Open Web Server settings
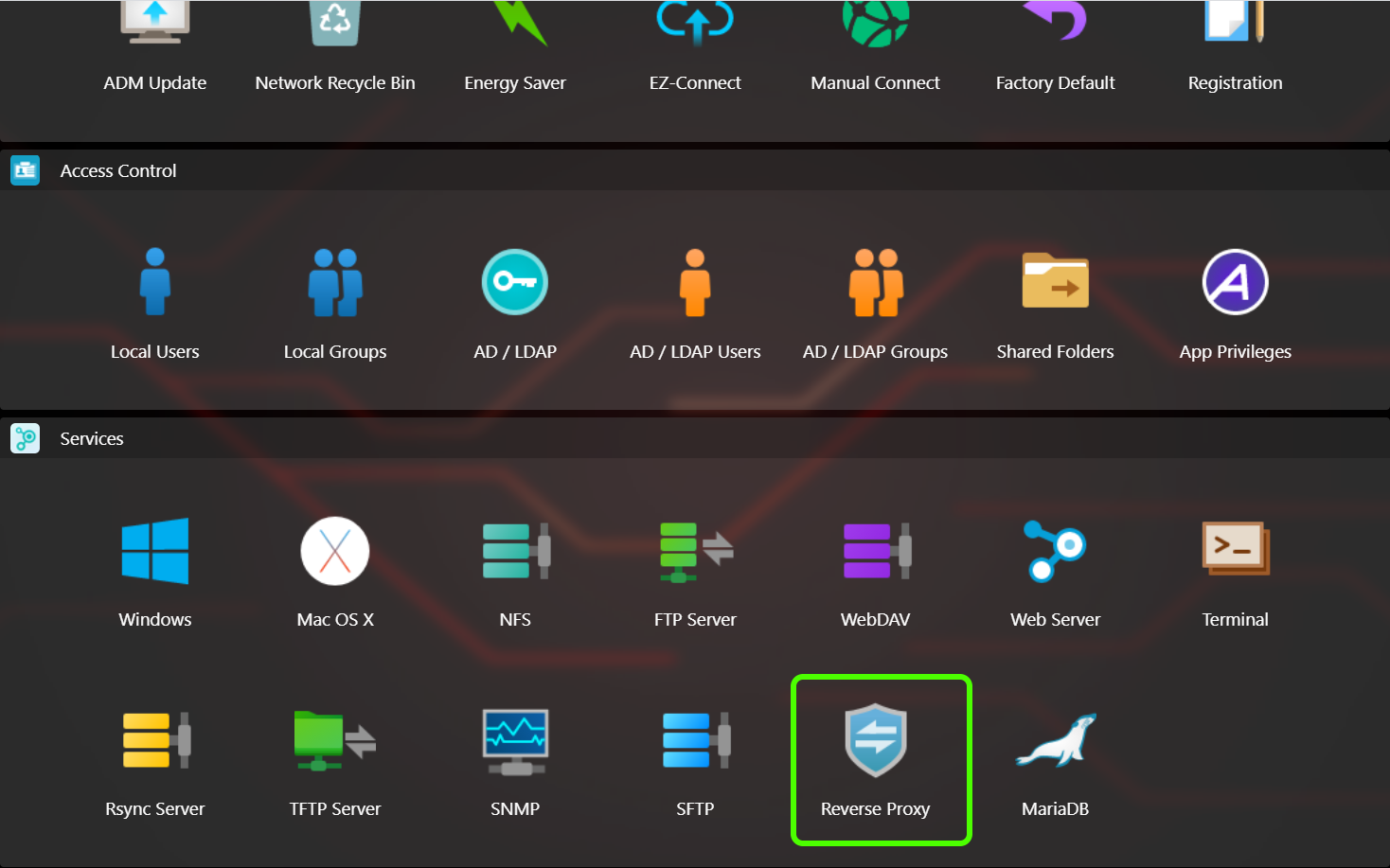The image size is (1390, 868). pos(1055,573)
